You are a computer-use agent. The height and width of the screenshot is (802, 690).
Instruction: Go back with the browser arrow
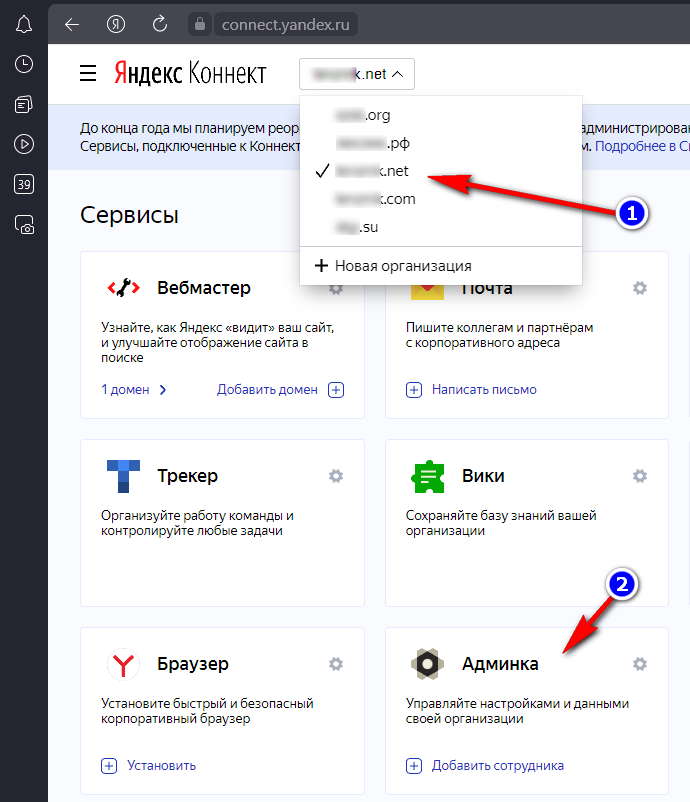[72, 24]
